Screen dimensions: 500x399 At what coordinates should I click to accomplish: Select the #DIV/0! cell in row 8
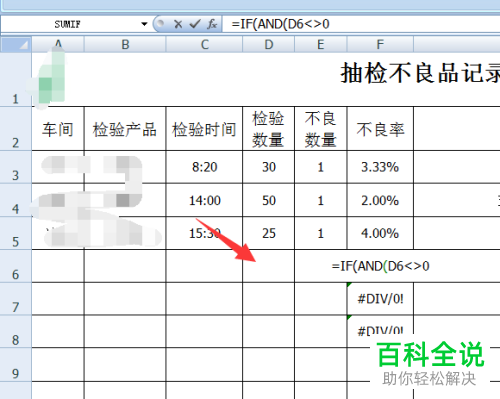coord(380,331)
